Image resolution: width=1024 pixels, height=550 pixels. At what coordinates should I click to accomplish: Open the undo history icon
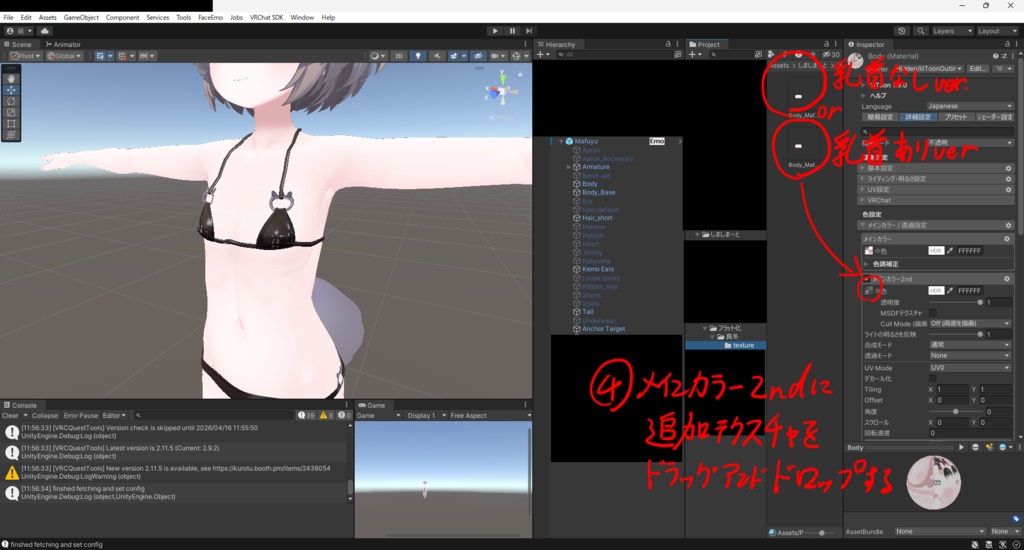902,31
